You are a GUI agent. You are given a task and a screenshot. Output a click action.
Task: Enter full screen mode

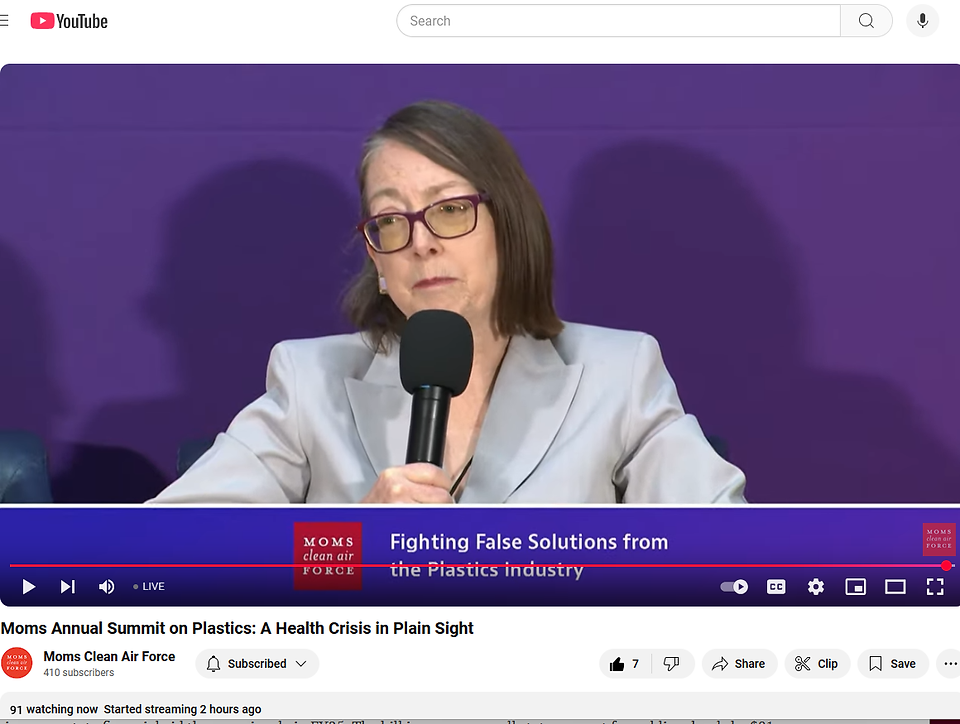pos(935,586)
